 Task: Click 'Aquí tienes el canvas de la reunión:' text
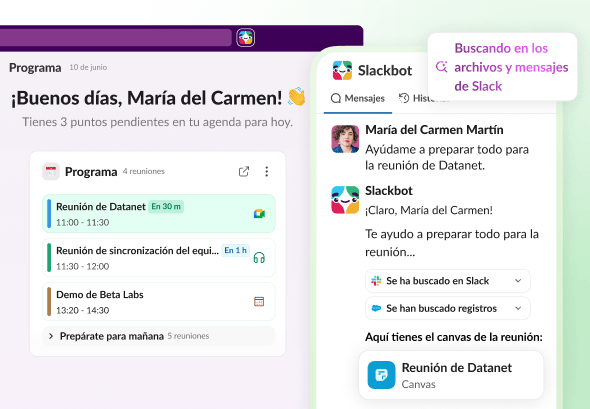[x=454, y=337]
